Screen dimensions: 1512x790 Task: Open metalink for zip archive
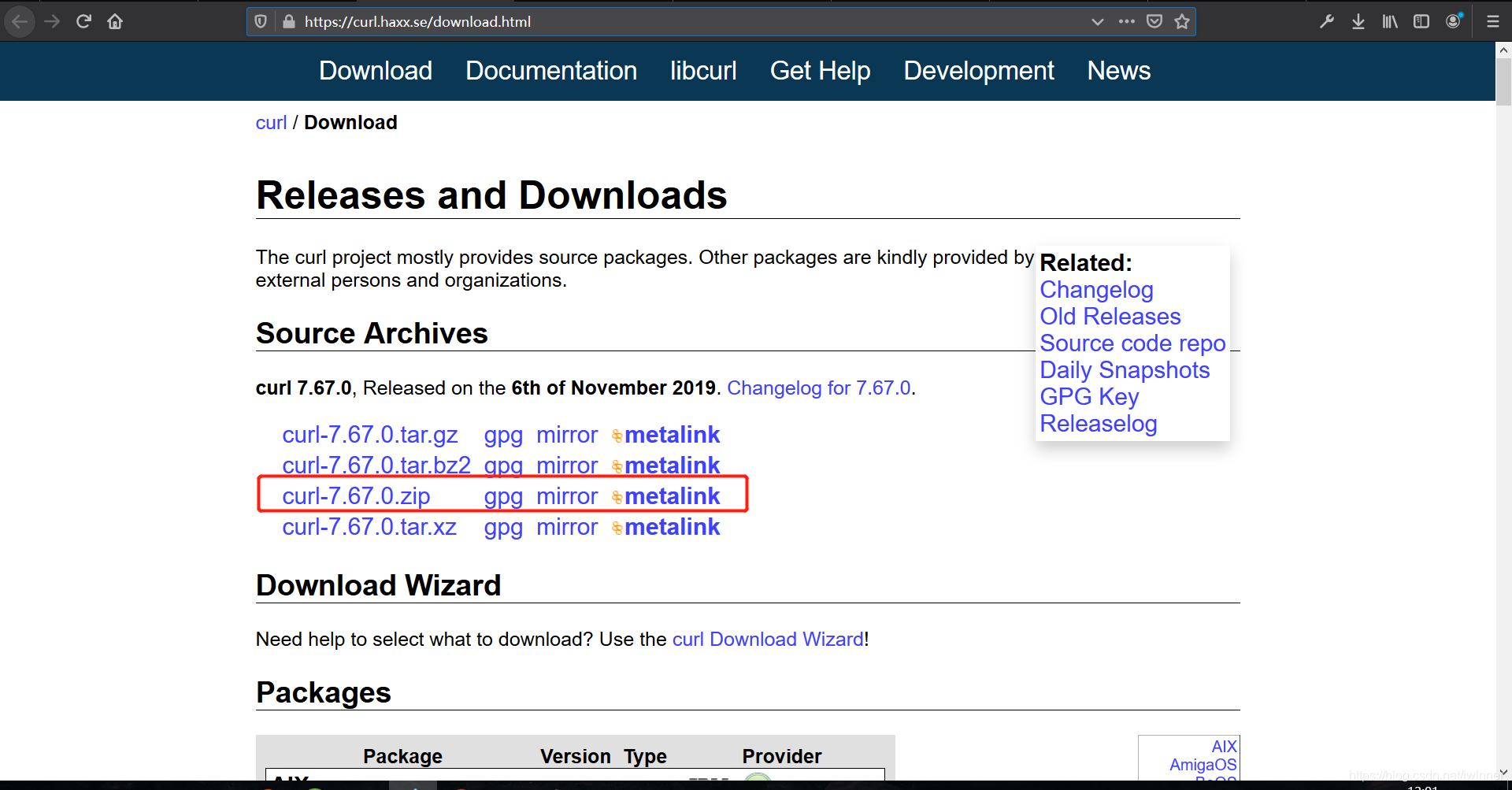[666, 496]
